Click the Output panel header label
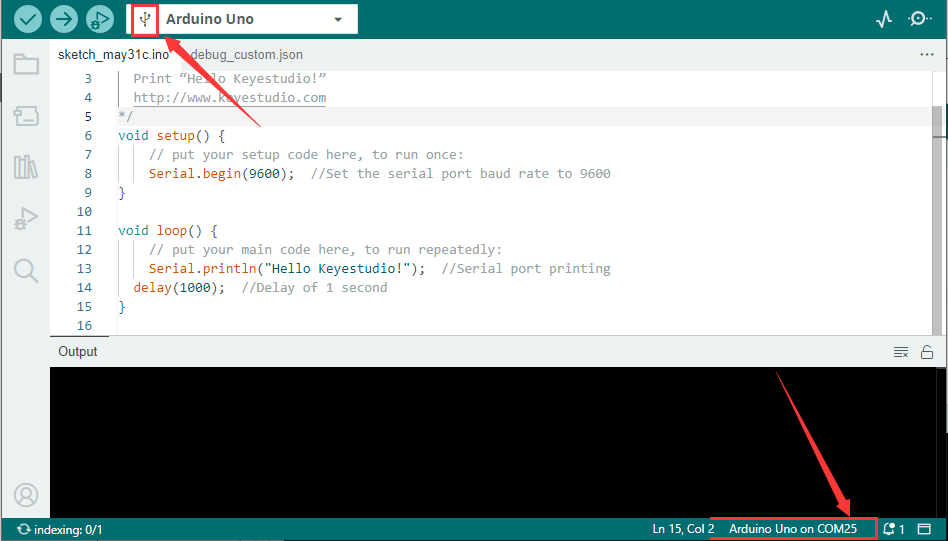Image resolution: width=948 pixels, height=541 pixels. [77, 352]
